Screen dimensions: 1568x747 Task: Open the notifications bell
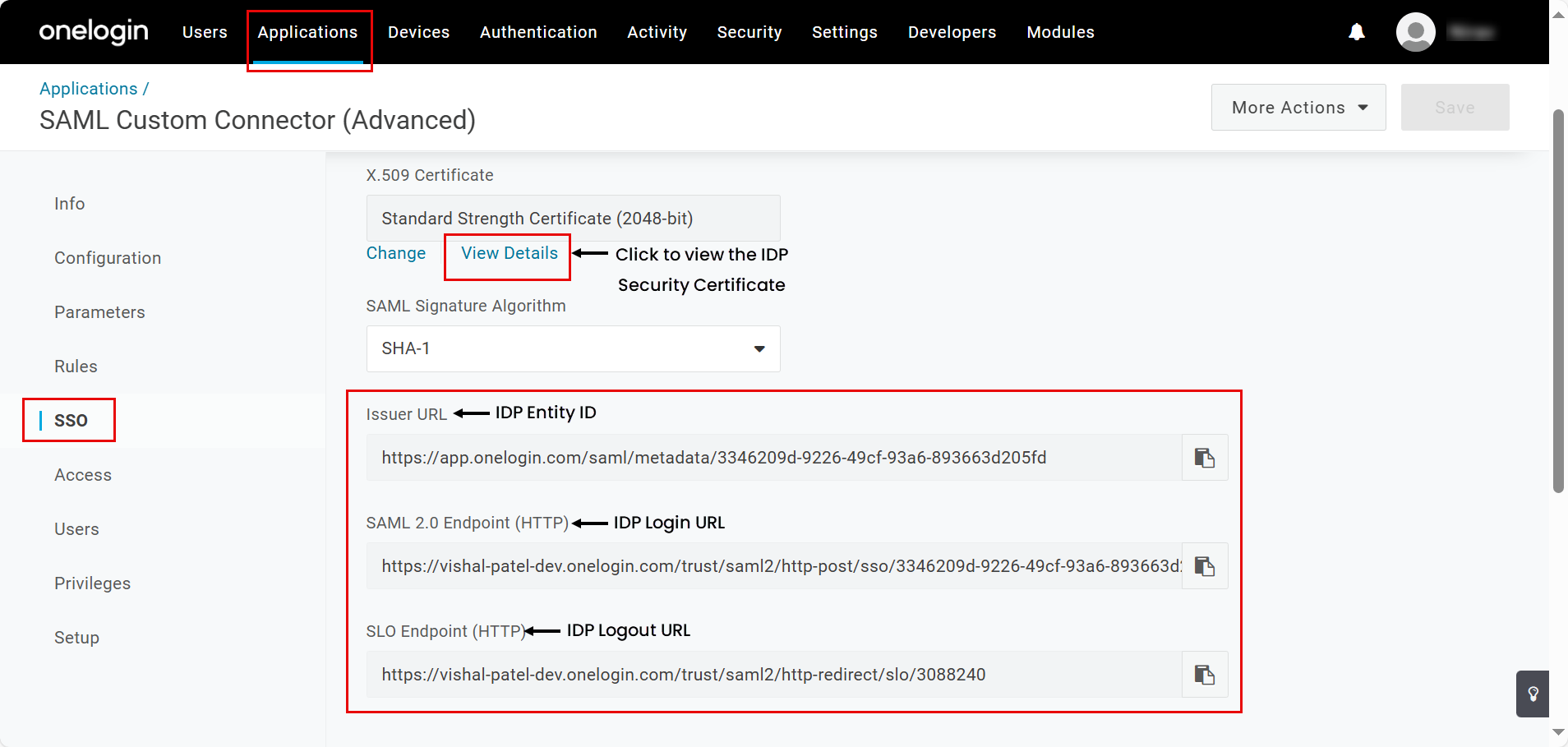1355,32
